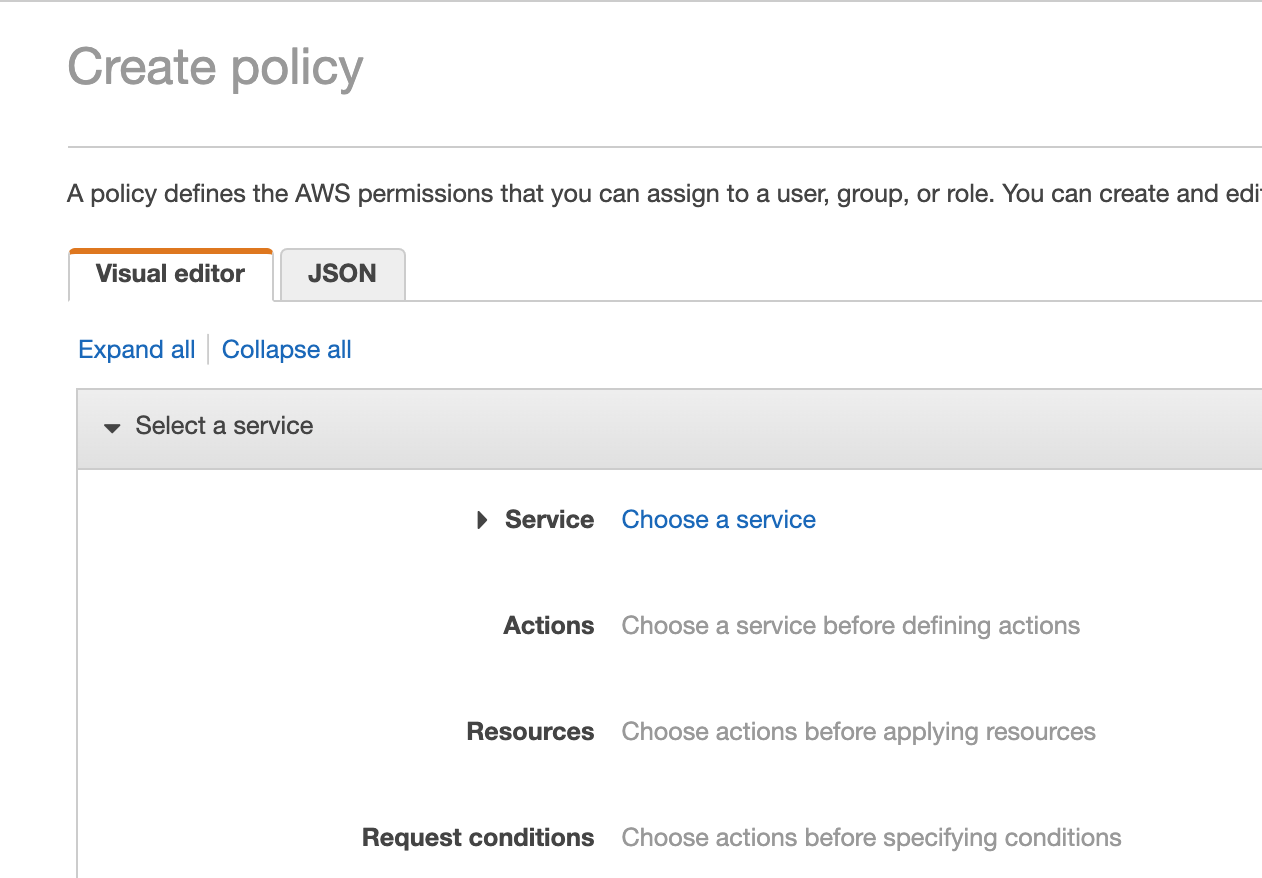The image size is (1262, 878).
Task: Switch to the Visual editor tab
Action: coord(170,275)
